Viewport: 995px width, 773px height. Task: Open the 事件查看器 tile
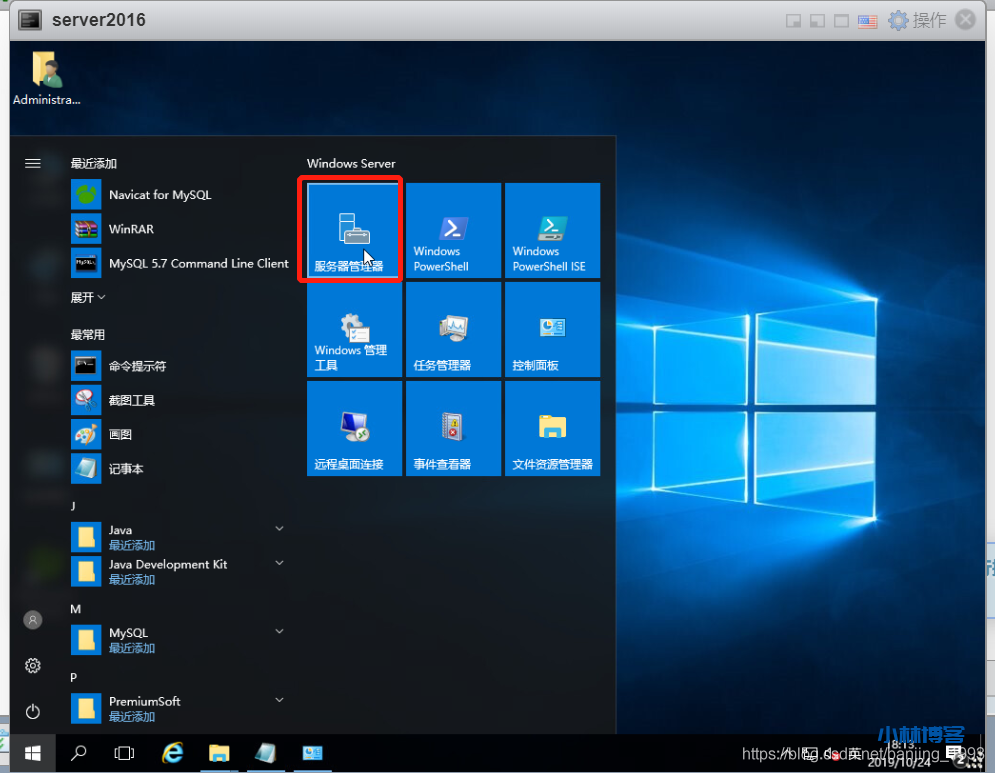(452, 428)
